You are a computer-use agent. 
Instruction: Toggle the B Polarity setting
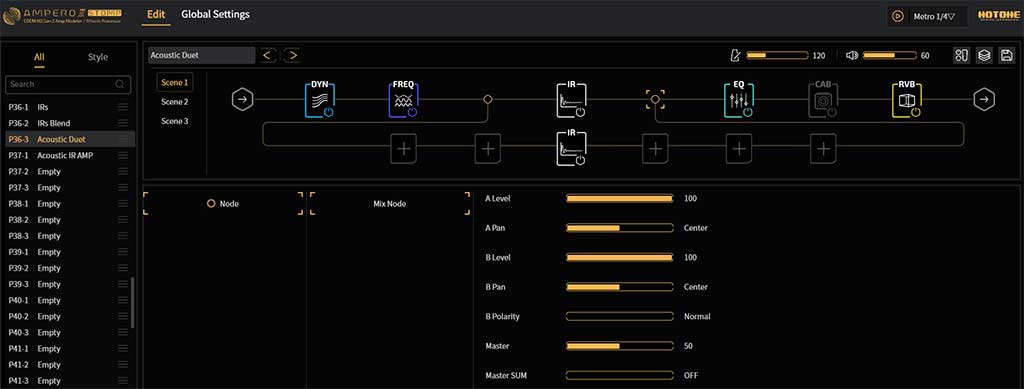point(619,317)
